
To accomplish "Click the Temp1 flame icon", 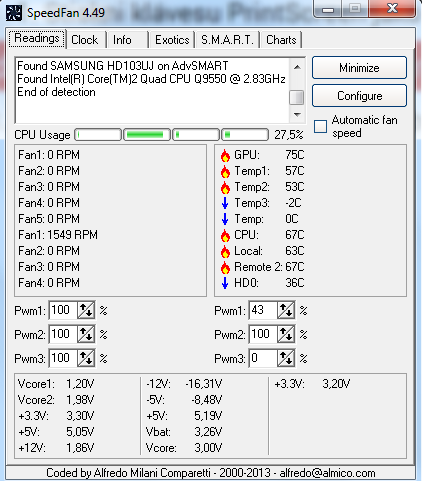I will 225,171.
